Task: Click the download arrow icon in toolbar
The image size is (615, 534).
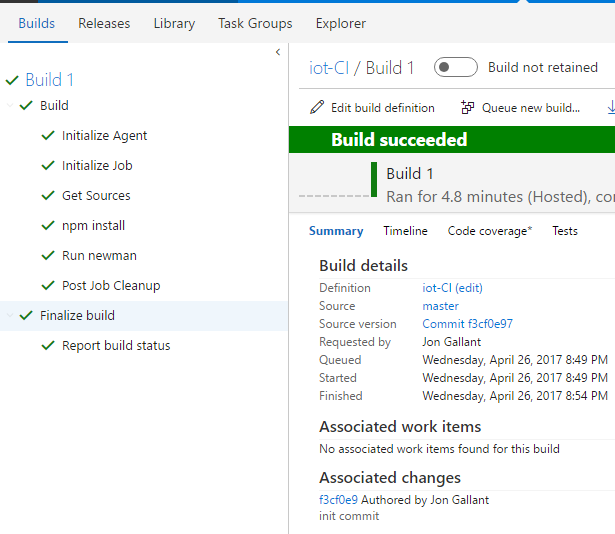Action: pos(610,107)
